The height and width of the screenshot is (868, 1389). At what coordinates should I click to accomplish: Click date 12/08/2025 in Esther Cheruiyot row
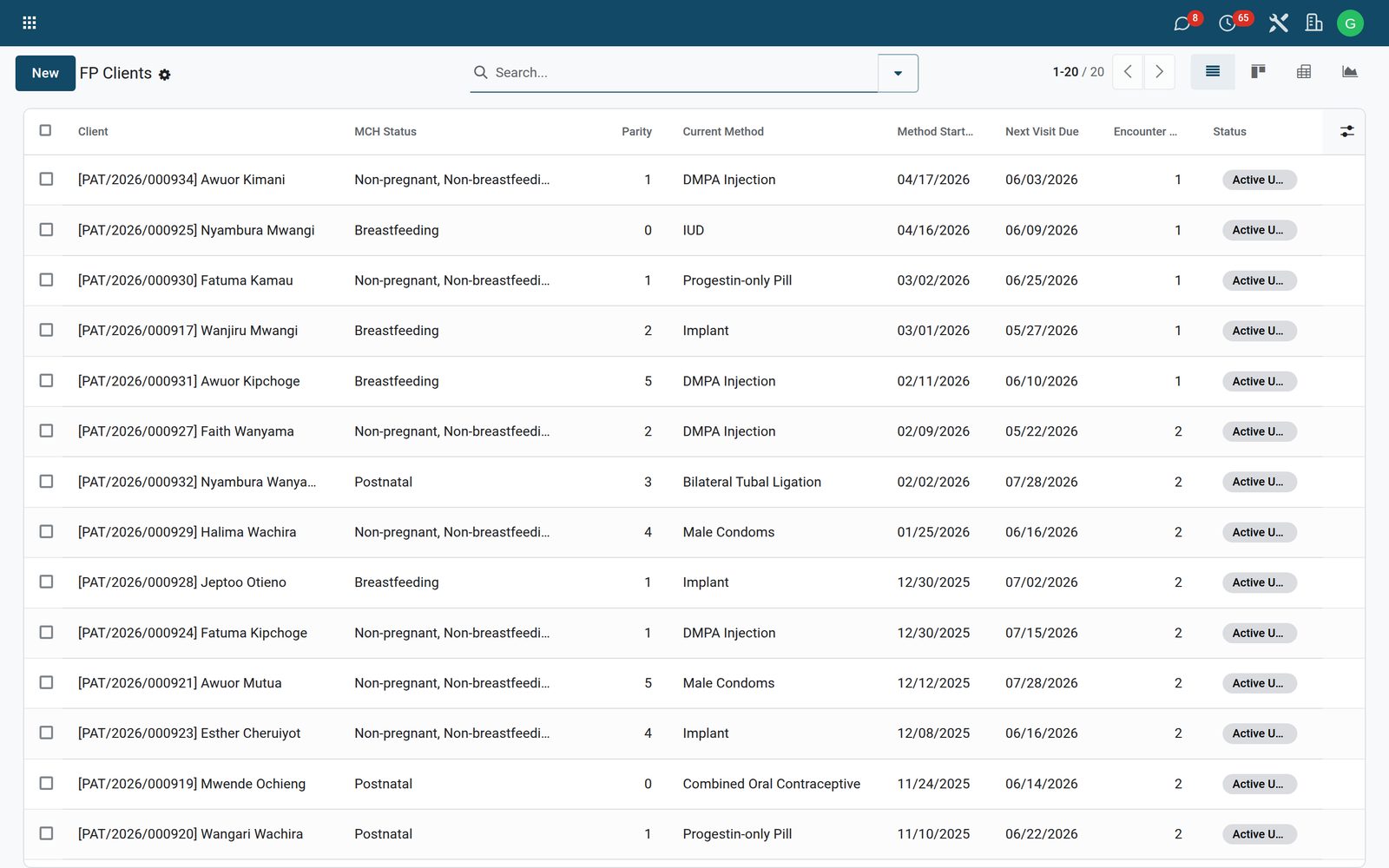[933, 733]
